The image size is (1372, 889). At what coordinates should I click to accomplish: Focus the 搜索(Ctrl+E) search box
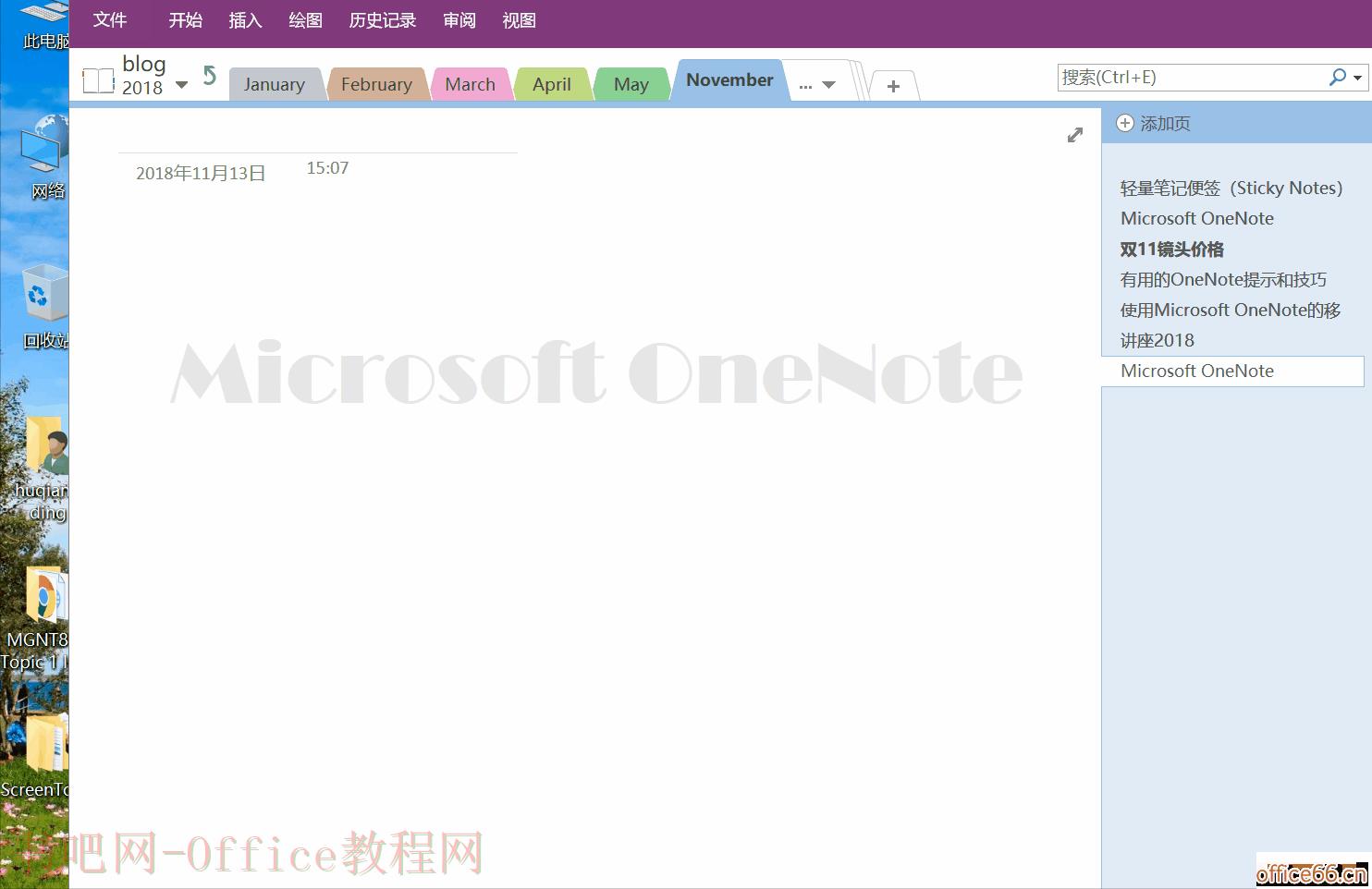coord(1193,78)
